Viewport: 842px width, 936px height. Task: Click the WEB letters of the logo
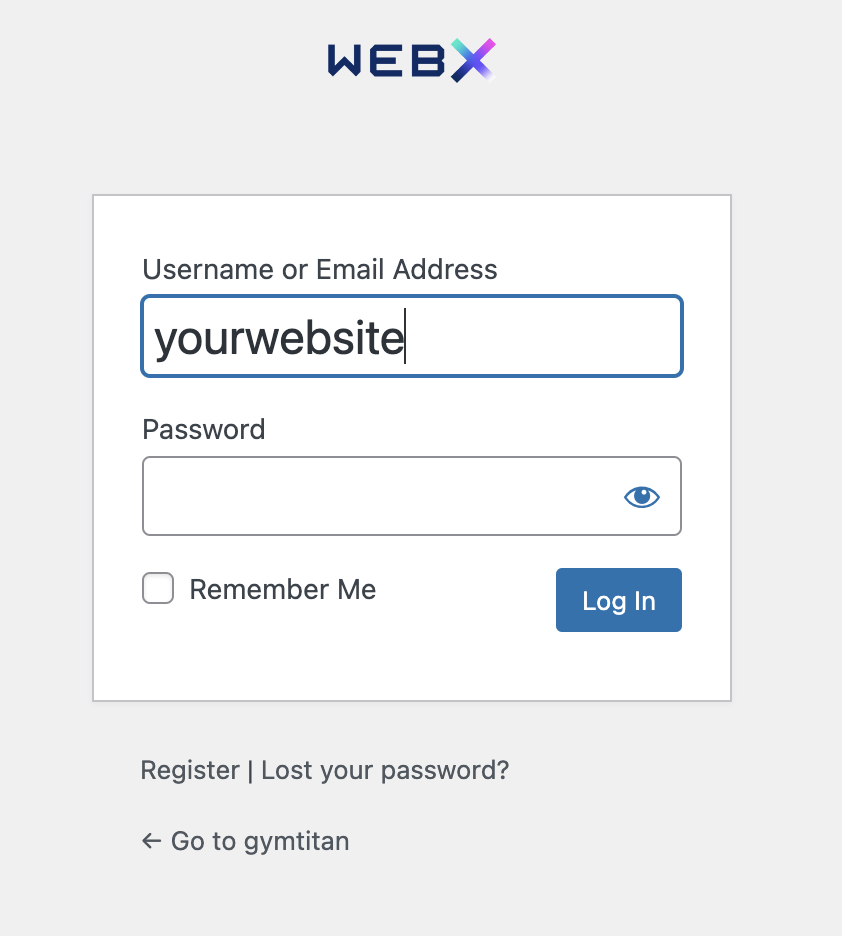point(387,61)
